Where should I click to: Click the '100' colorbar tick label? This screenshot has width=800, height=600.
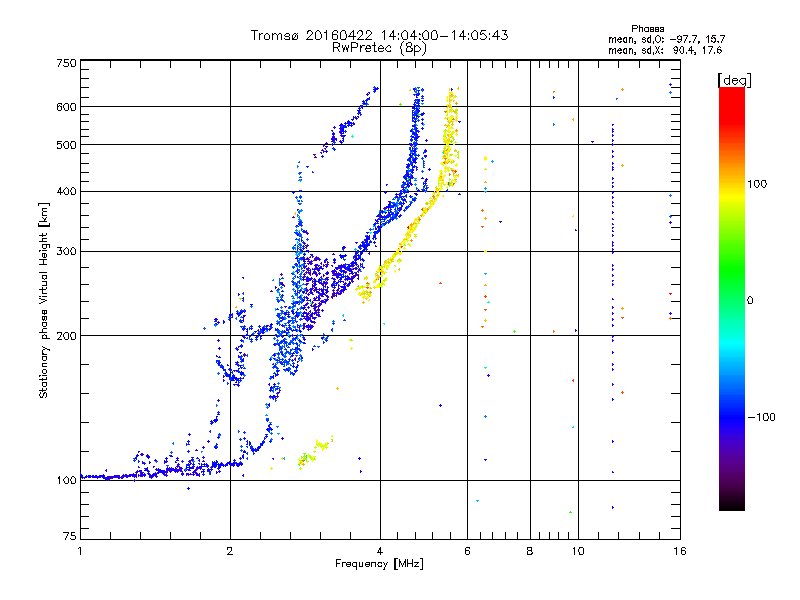[757, 184]
